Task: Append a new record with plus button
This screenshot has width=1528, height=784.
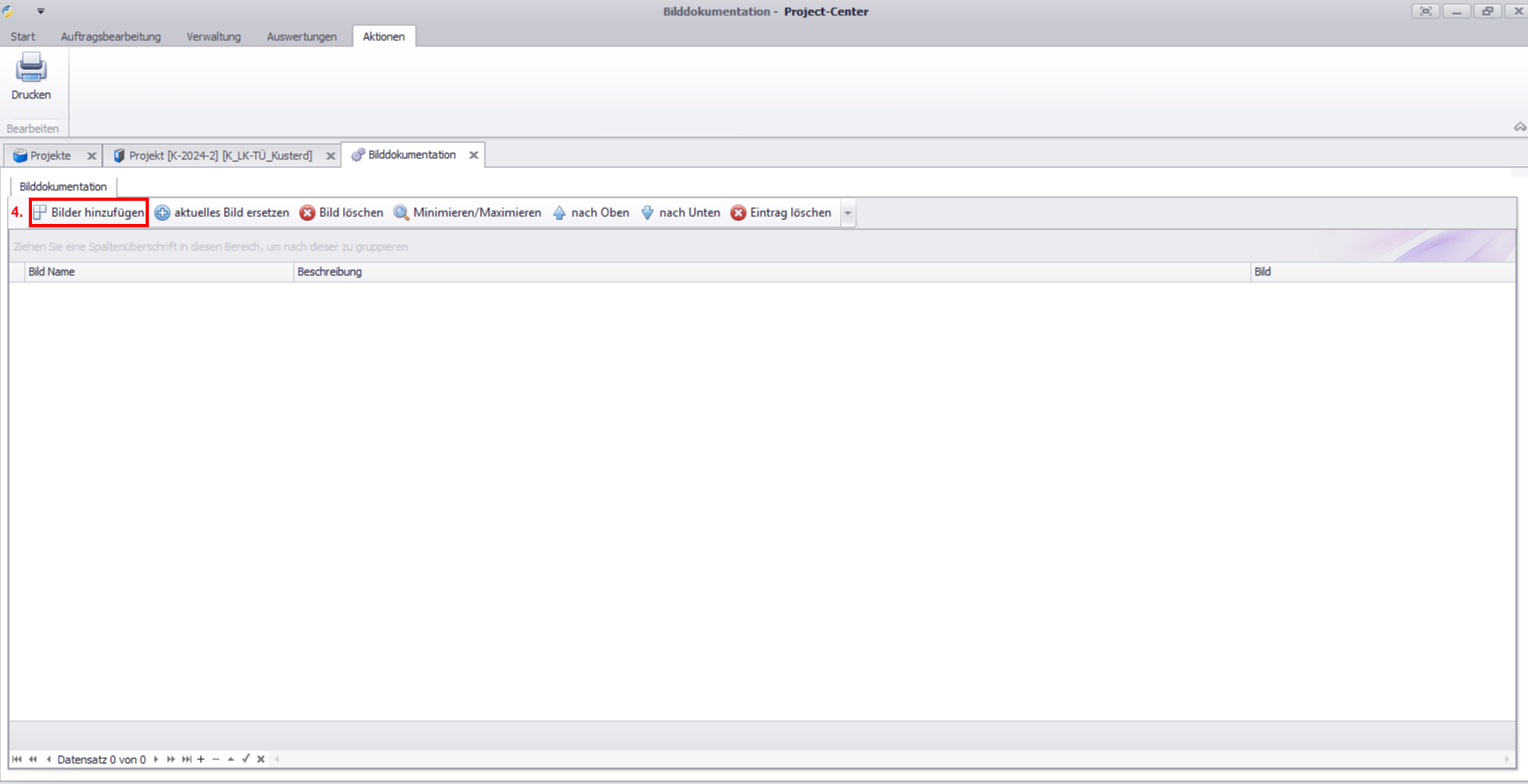Action: [201, 759]
